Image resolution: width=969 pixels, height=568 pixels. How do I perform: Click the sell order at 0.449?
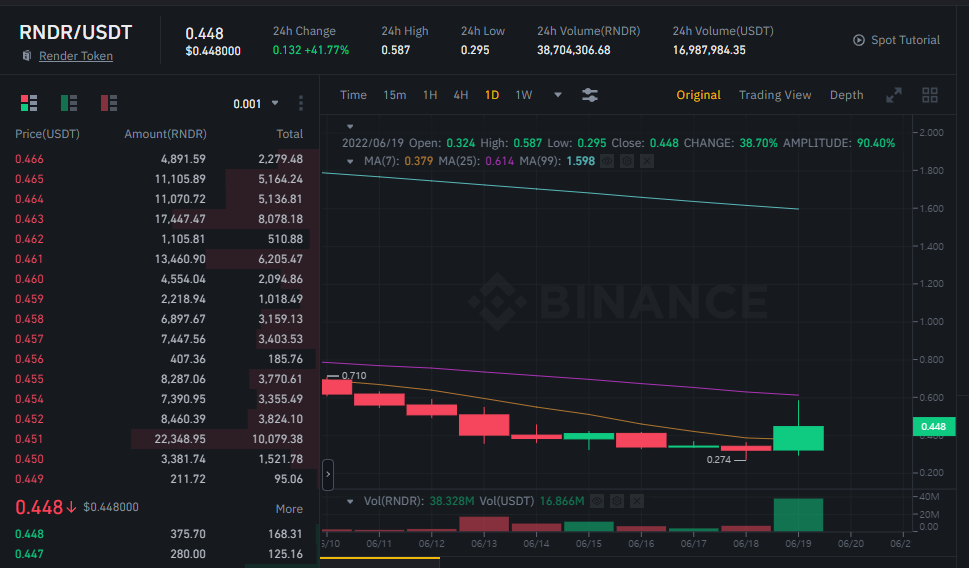pos(159,479)
